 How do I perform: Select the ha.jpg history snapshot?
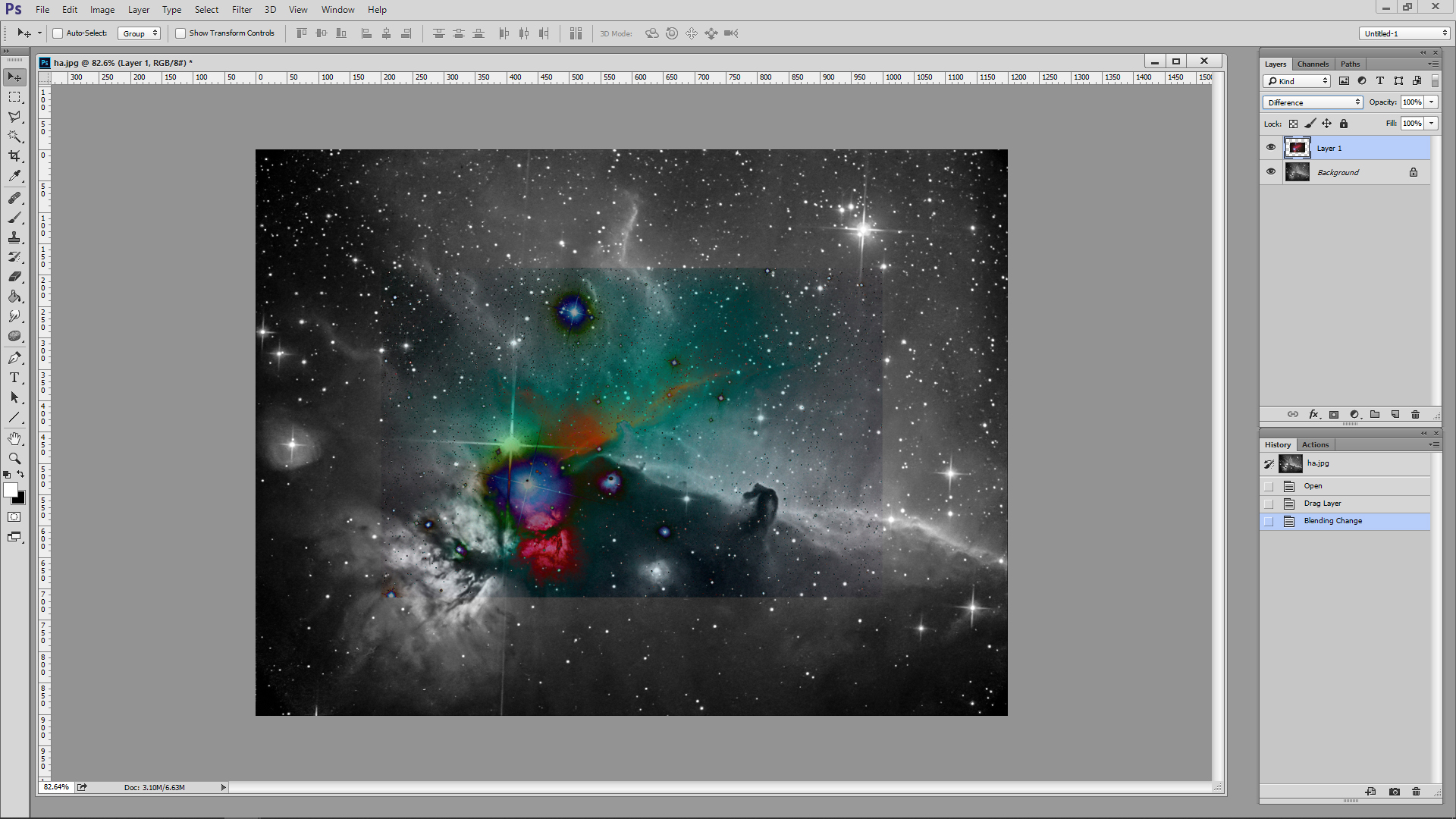[1345, 463]
